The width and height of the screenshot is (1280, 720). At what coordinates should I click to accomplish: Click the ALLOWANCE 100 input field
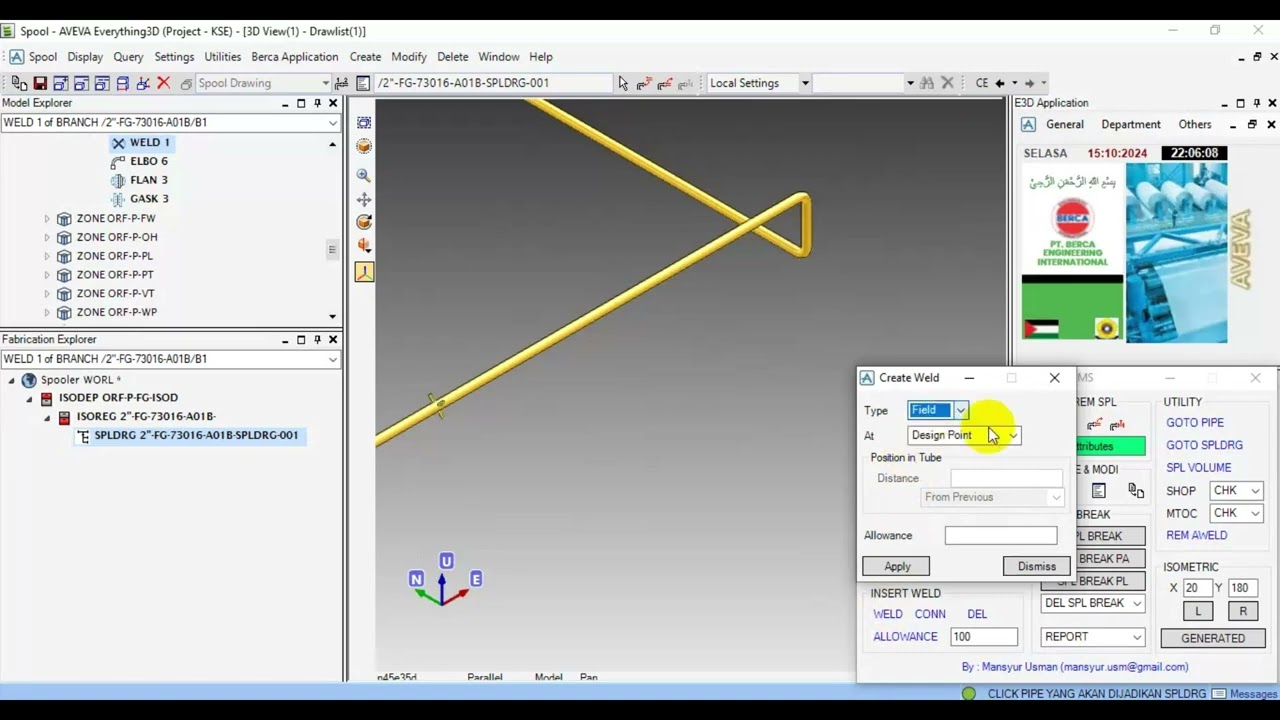coord(984,637)
